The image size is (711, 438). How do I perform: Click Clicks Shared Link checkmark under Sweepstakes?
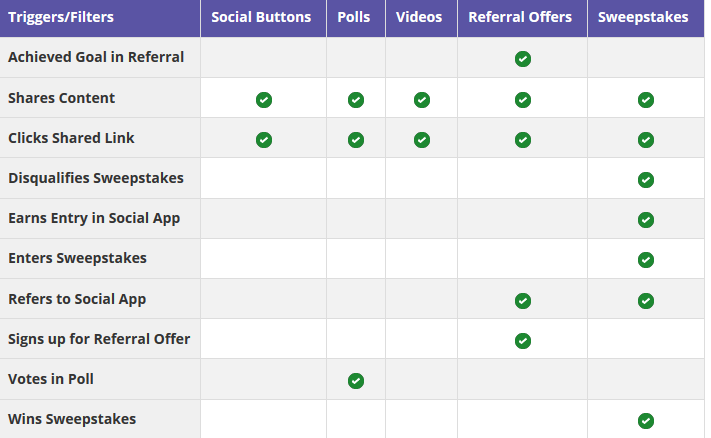(x=645, y=139)
